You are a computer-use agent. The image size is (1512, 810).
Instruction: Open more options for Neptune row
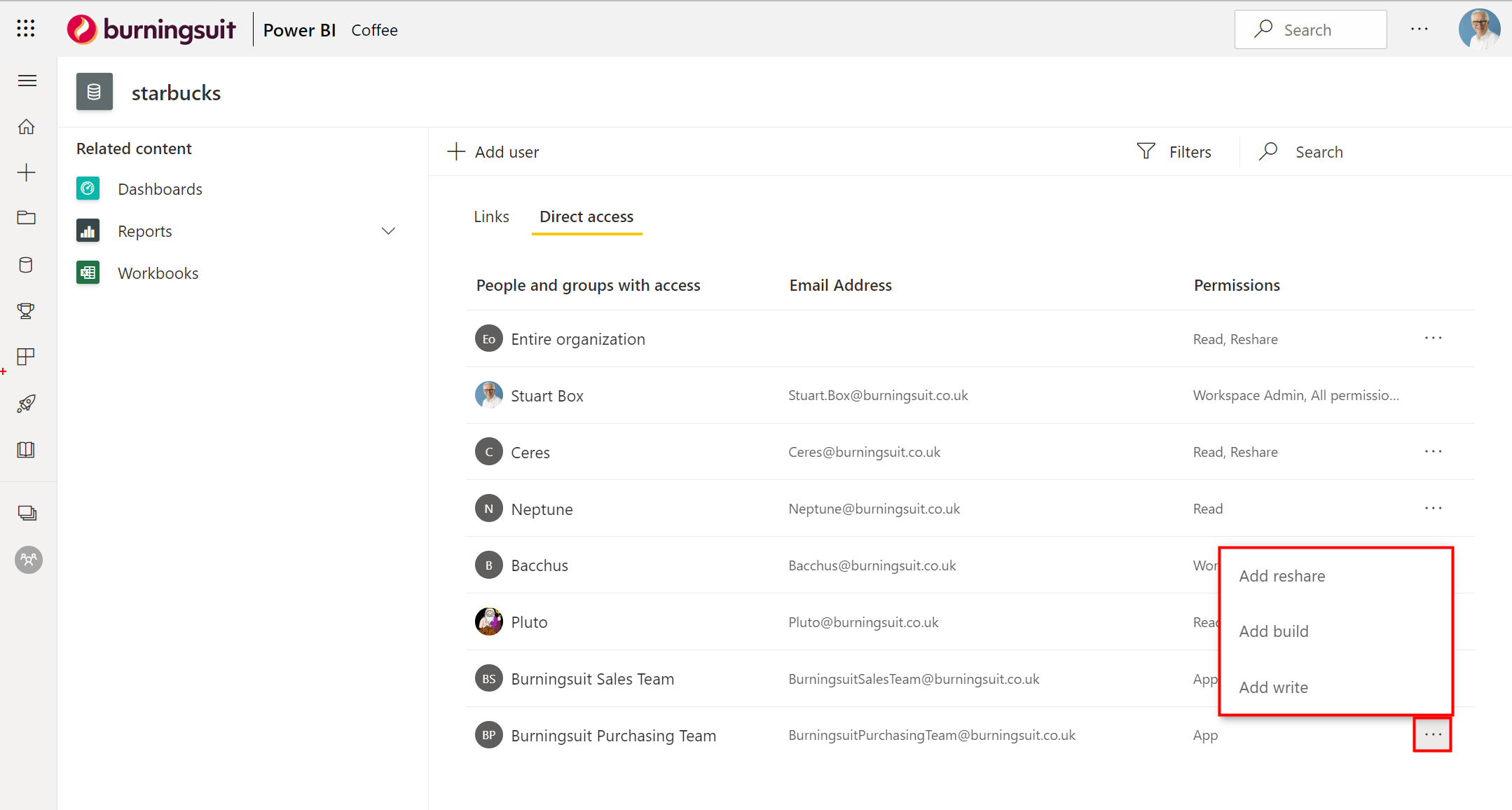[1433, 509]
